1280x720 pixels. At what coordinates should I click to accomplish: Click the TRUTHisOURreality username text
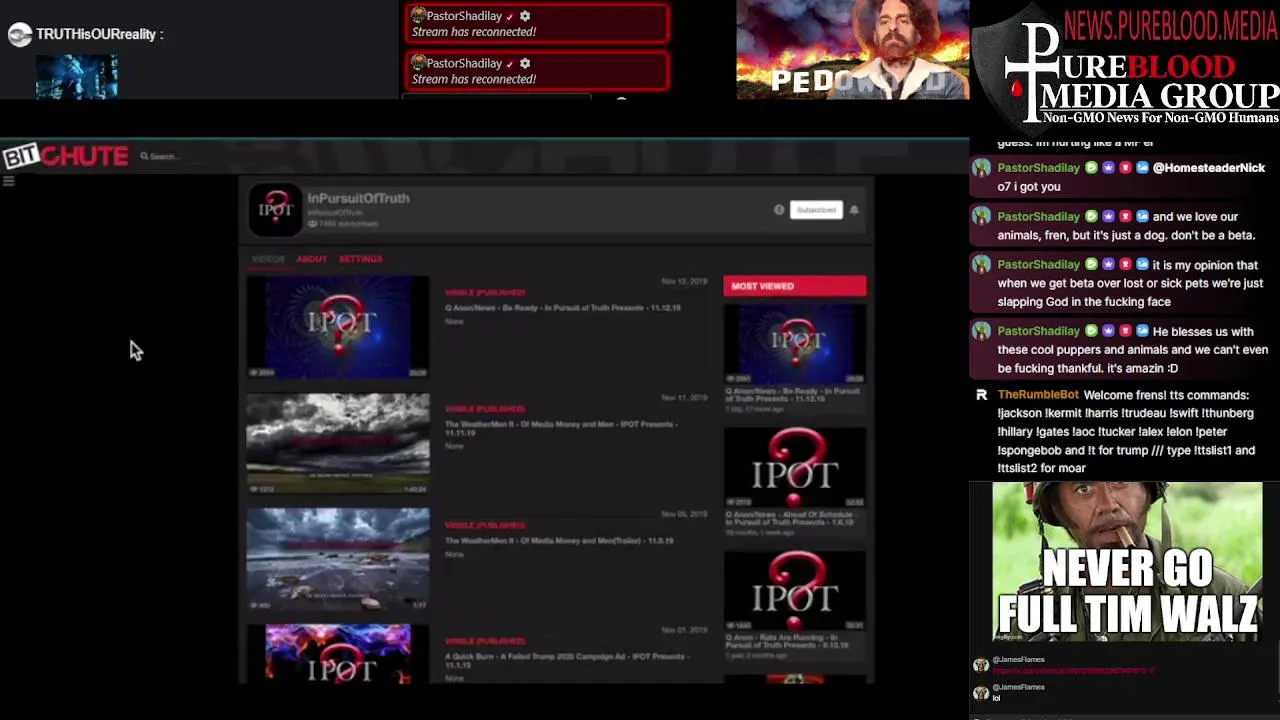click(x=96, y=34)
